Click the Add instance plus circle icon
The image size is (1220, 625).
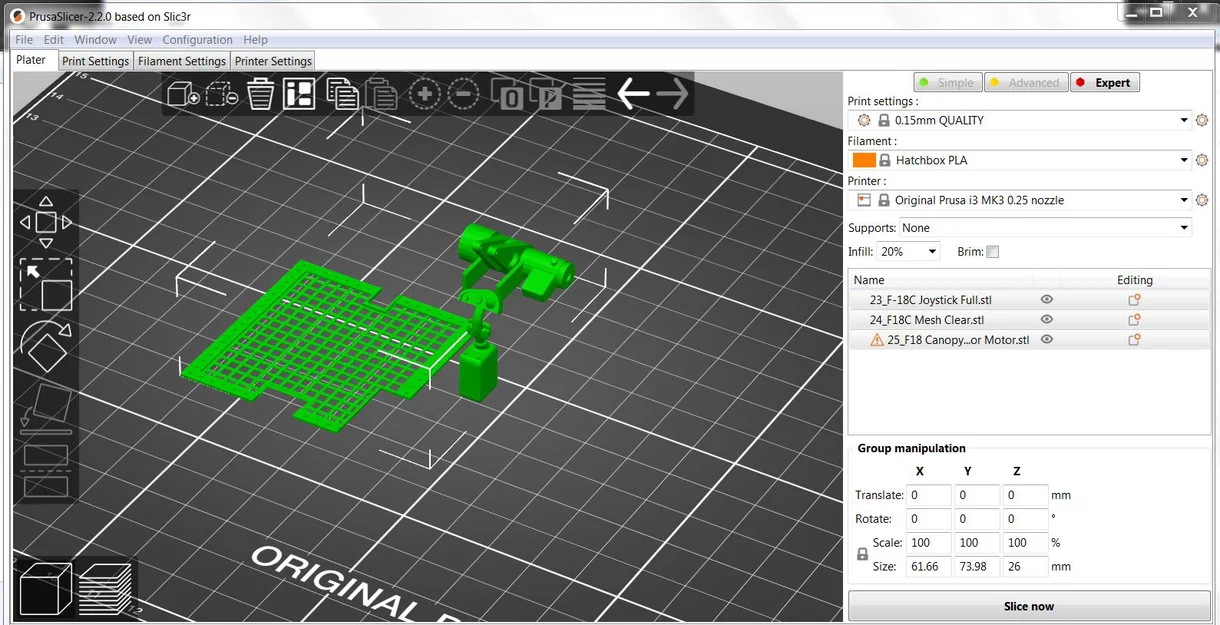424,95
